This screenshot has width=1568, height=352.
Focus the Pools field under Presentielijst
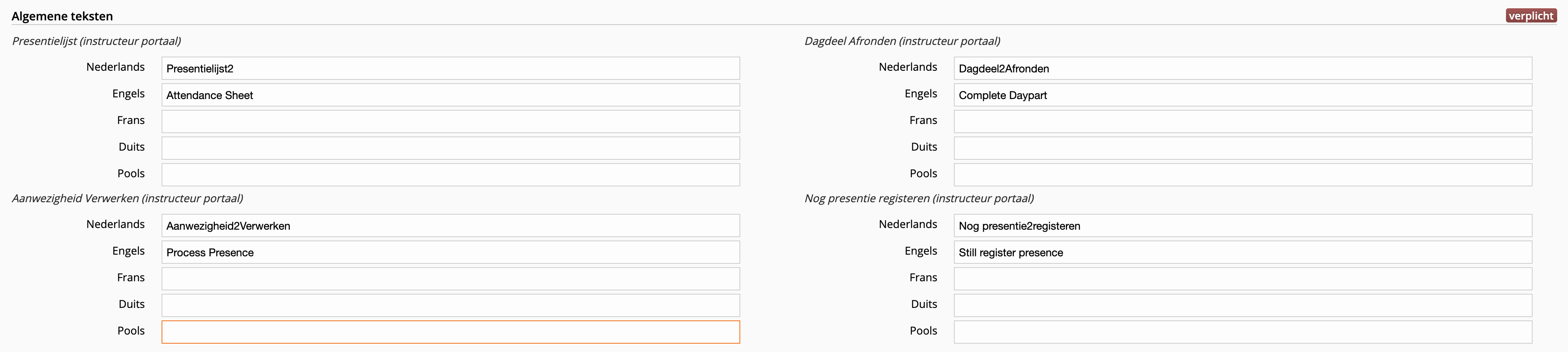pos(450,174)
